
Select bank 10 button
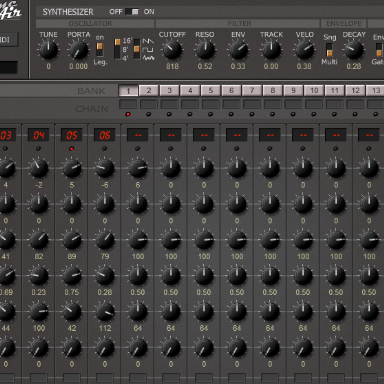(x=314, y=91)
